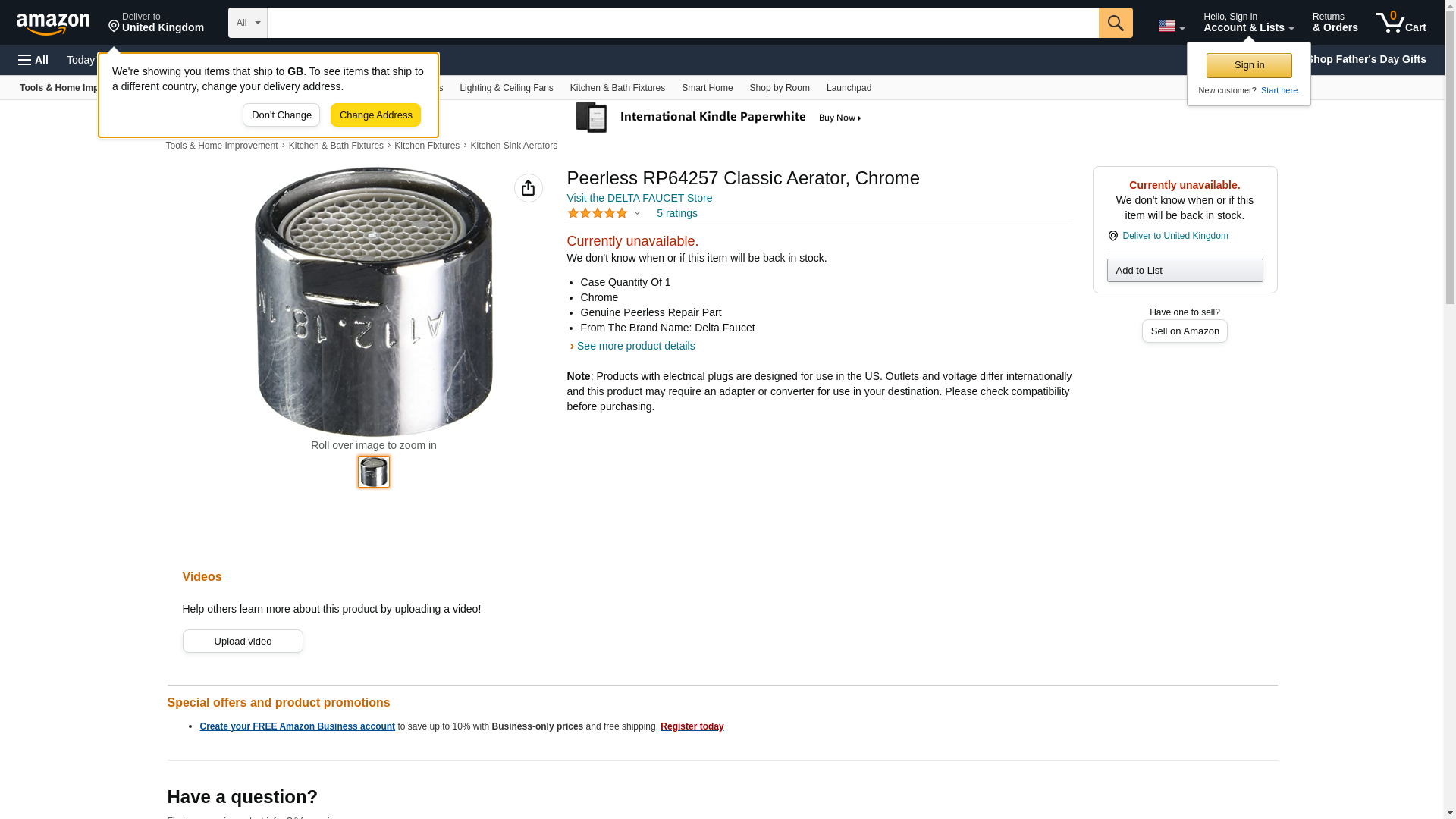Open the shopping cart
Viewport: 1456px width, 819px height.
1401,23
